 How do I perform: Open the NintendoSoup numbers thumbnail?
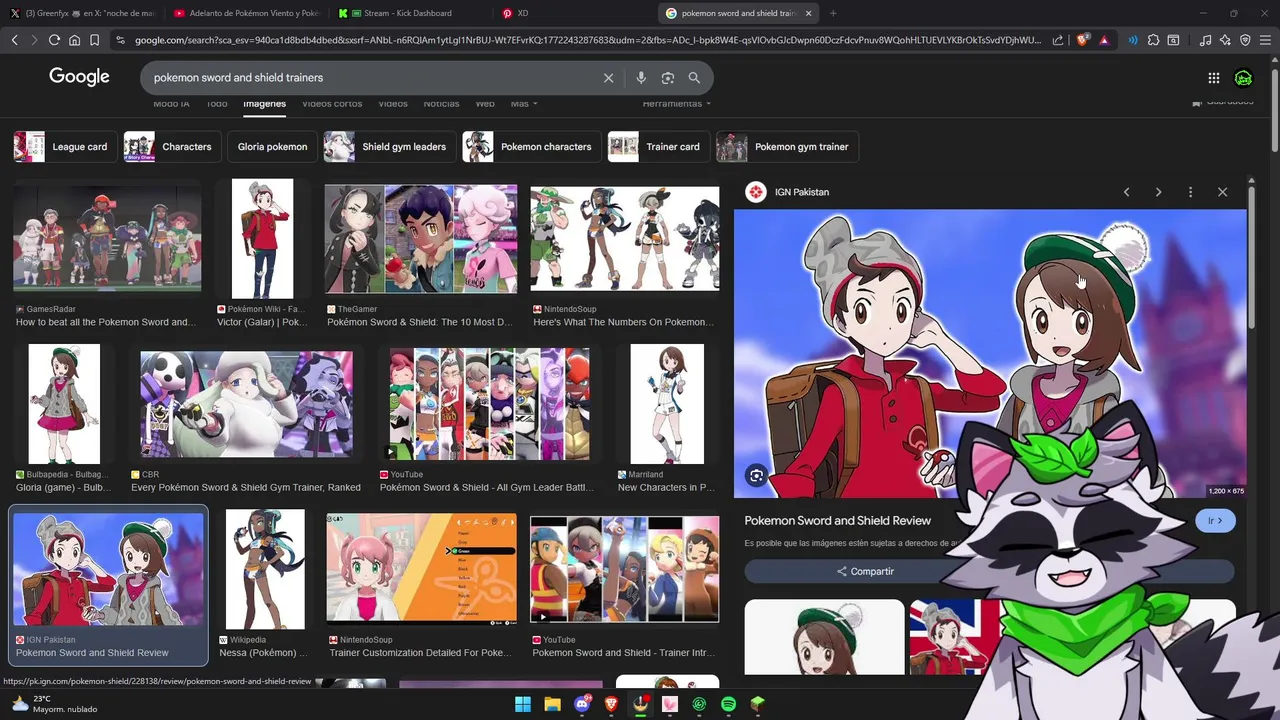tap(625, 238)
